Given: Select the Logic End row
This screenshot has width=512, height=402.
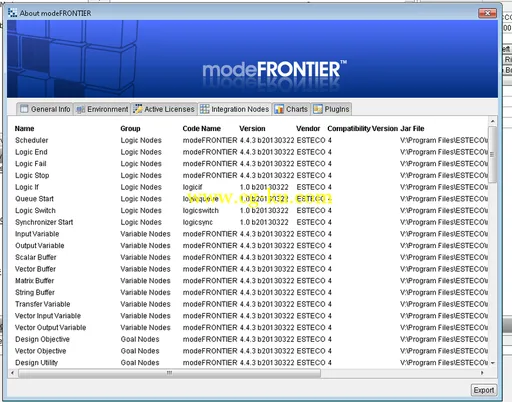Looking at the screenshot, I should tap(251, 152).
